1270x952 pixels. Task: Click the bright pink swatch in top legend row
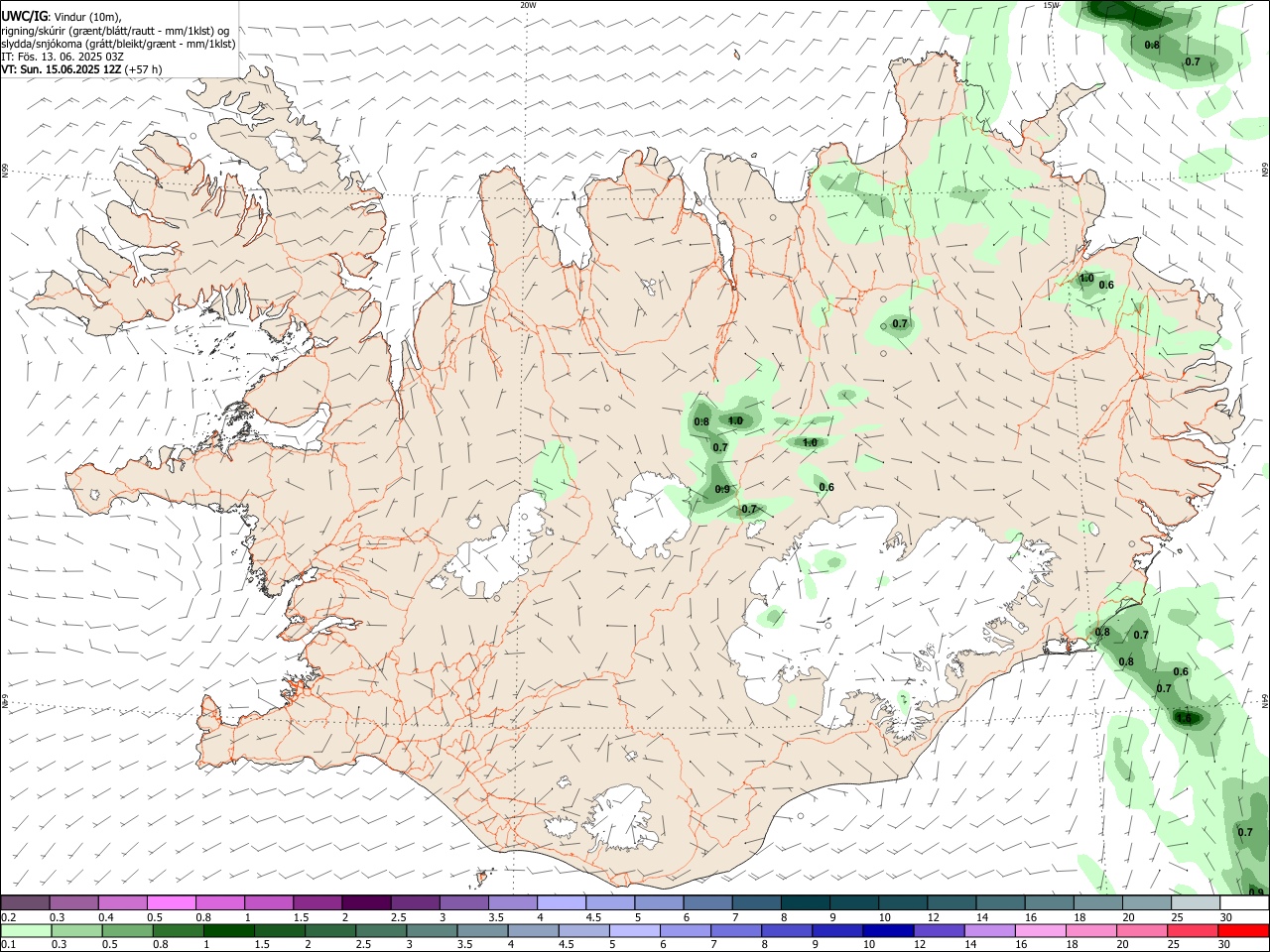[x=171, y=902]
